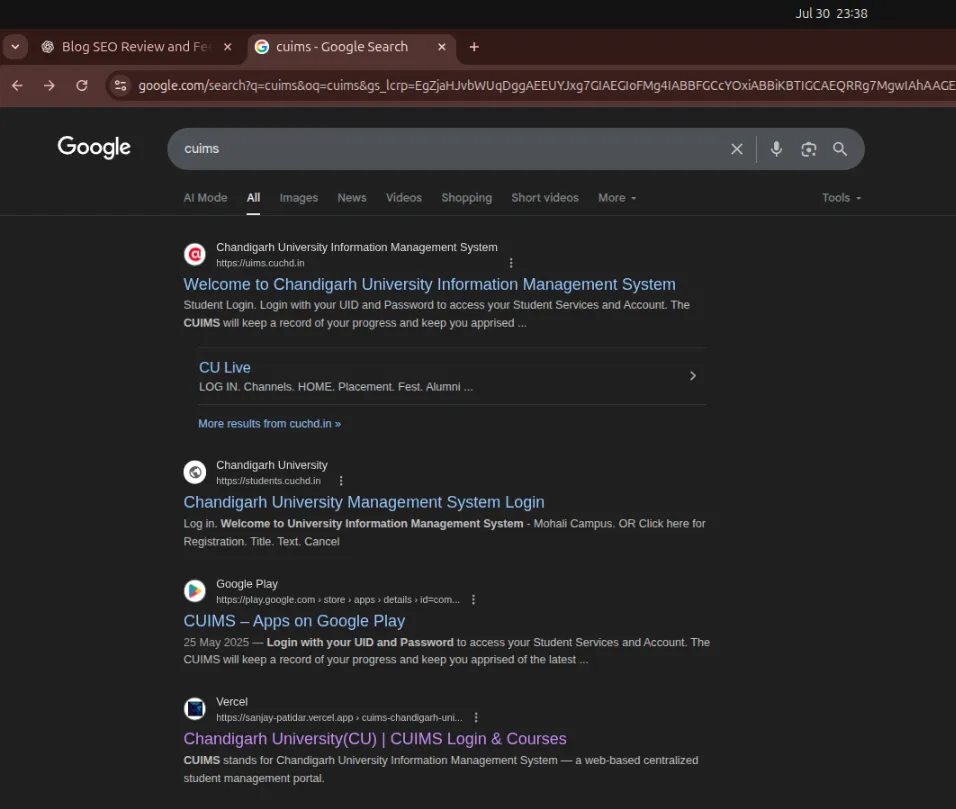Reload the Google search page
Screen dimensions: 956x809
[82, 85]
